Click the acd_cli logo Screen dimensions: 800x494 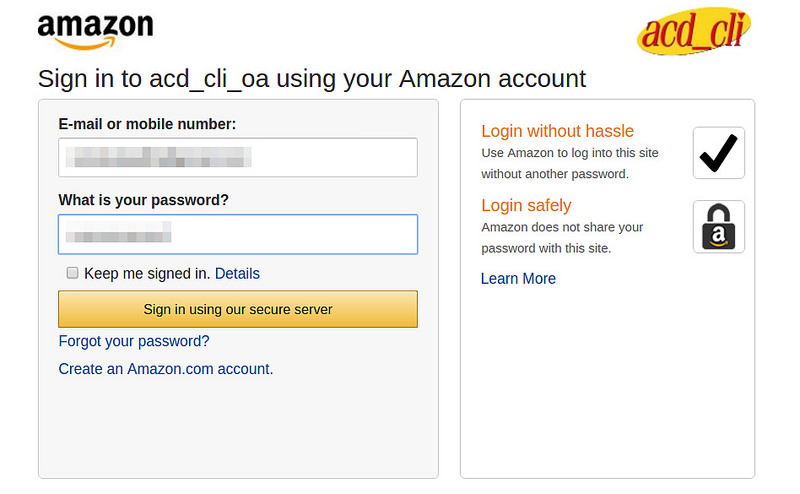click(693, 33)
